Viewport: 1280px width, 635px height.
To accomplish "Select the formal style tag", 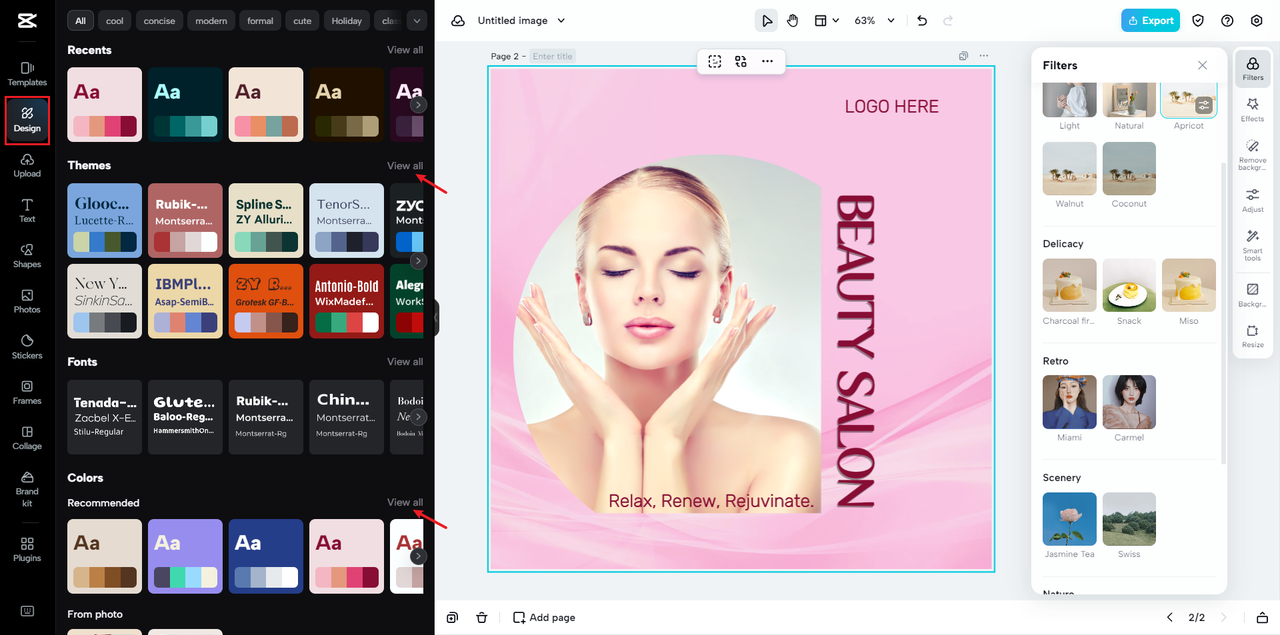I will point(260,20).
